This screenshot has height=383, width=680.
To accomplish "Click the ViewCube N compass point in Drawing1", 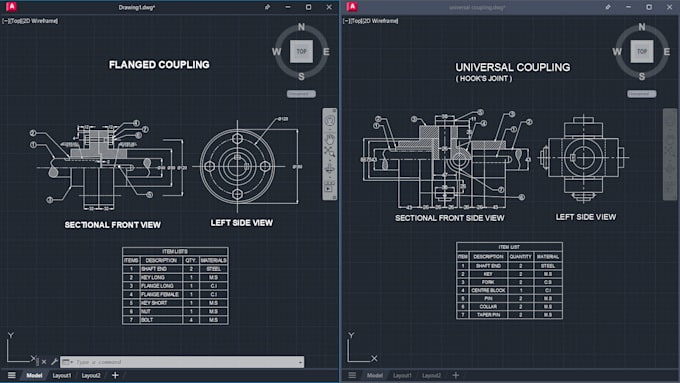I will [301, 27].
